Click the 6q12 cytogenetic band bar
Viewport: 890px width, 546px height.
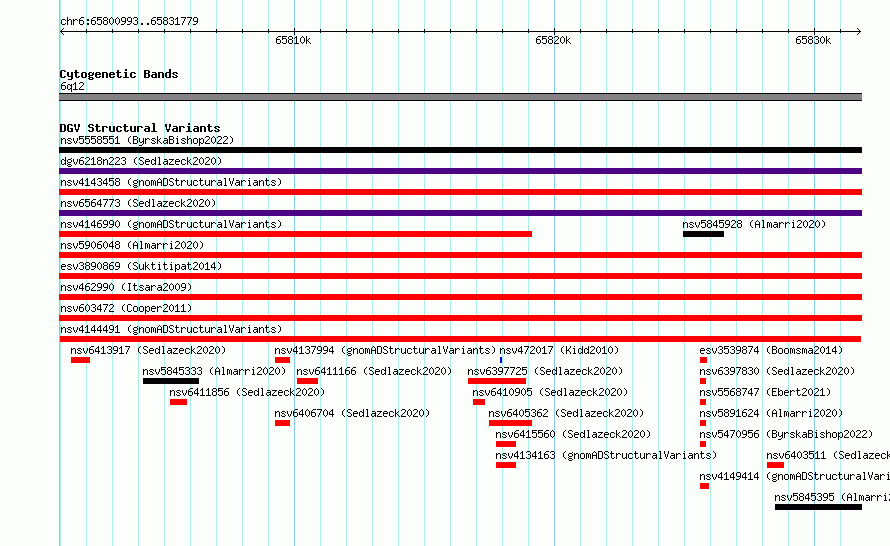pyautogui.click(x=460, y=97)
